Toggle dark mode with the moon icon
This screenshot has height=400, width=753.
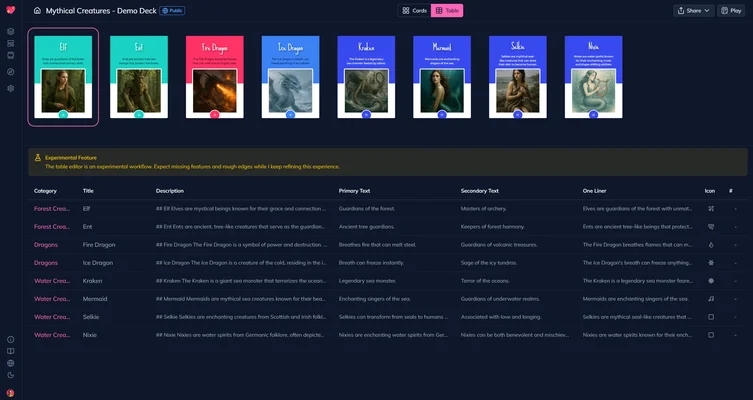tap(10, 375)
